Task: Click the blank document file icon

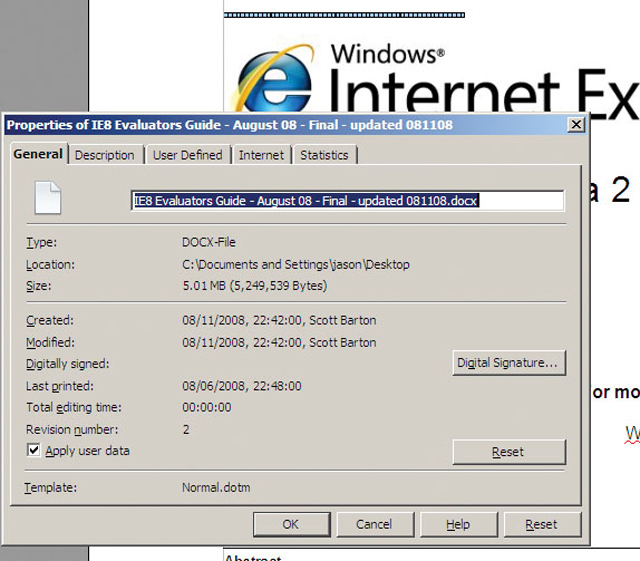Action: click(x=47, y=198)
